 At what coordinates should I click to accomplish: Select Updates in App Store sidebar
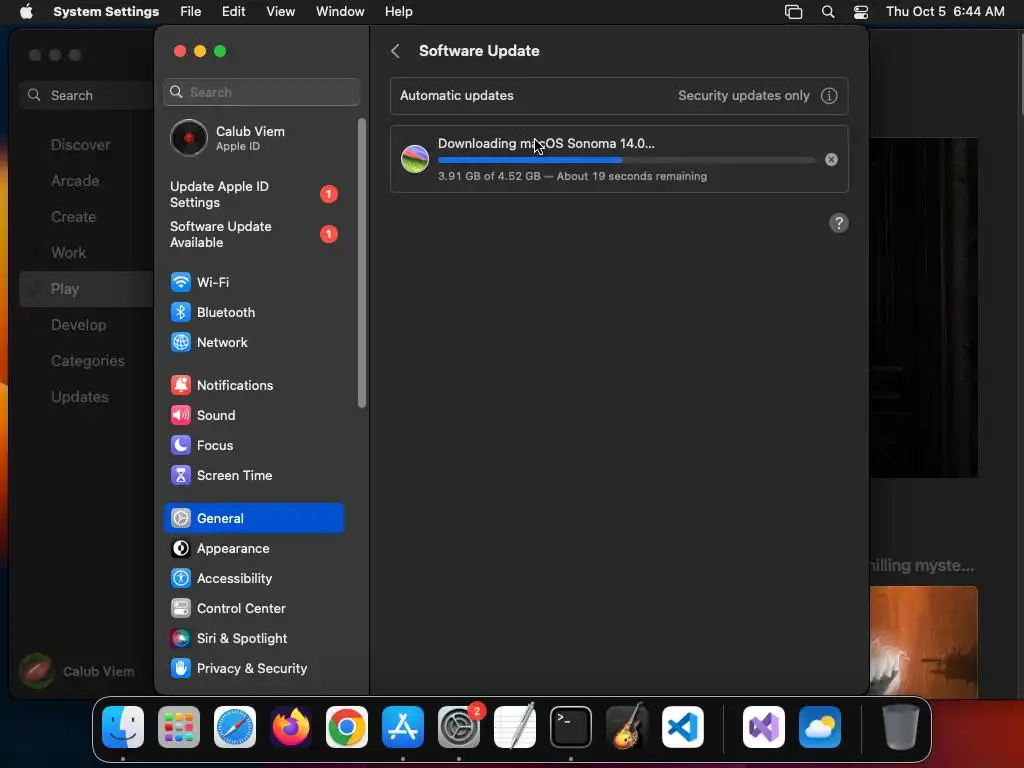pos(80,397)
